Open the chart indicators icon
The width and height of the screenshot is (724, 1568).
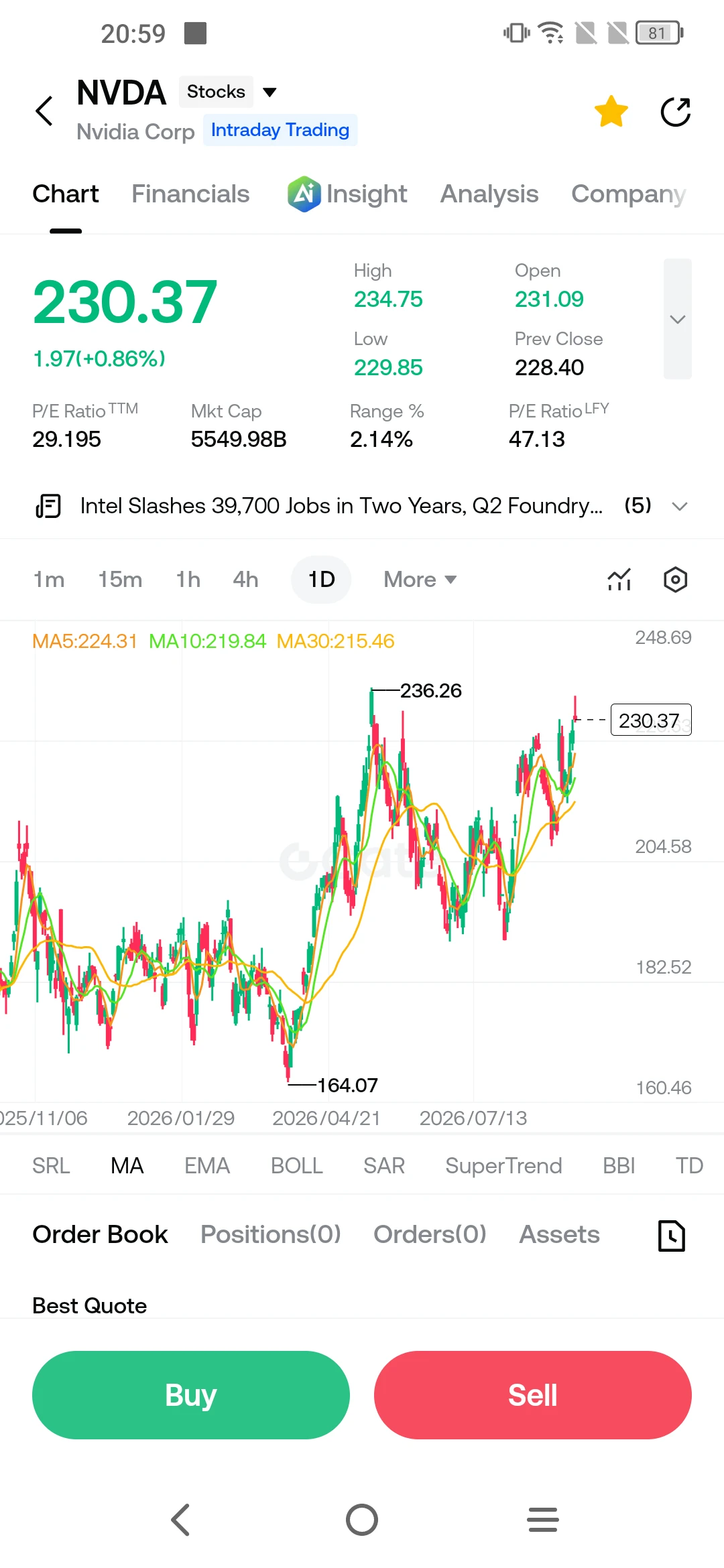pos(619,580)
